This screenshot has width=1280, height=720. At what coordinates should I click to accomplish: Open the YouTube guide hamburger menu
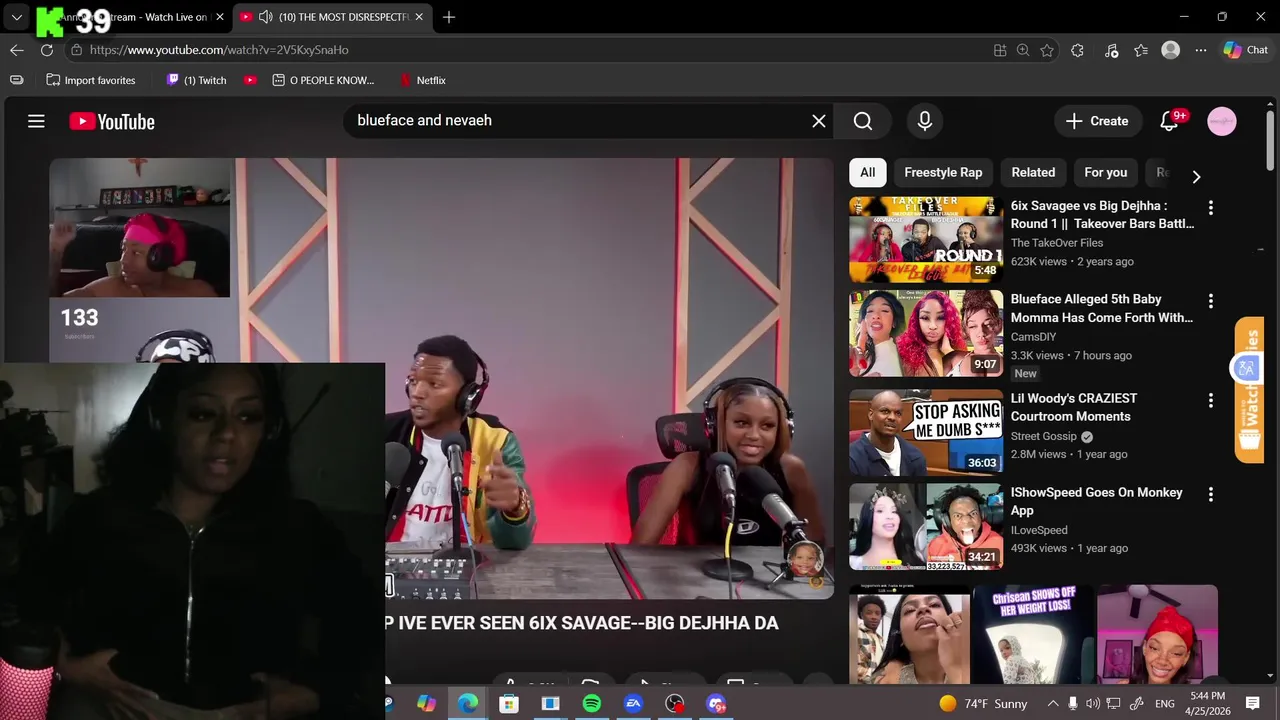click(36, 121)
